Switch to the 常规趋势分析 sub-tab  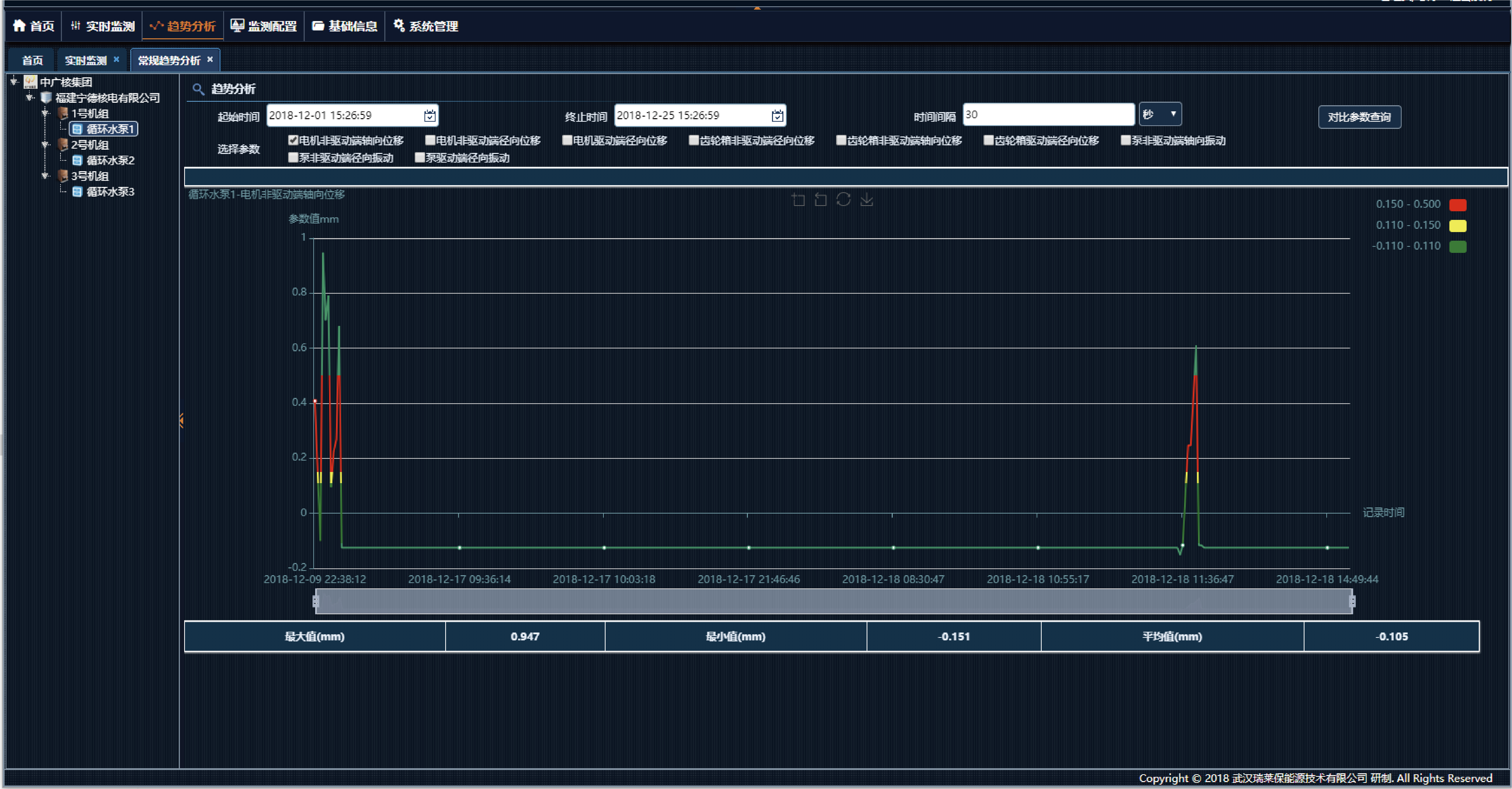pyautogui.click(x=169, y=60)
